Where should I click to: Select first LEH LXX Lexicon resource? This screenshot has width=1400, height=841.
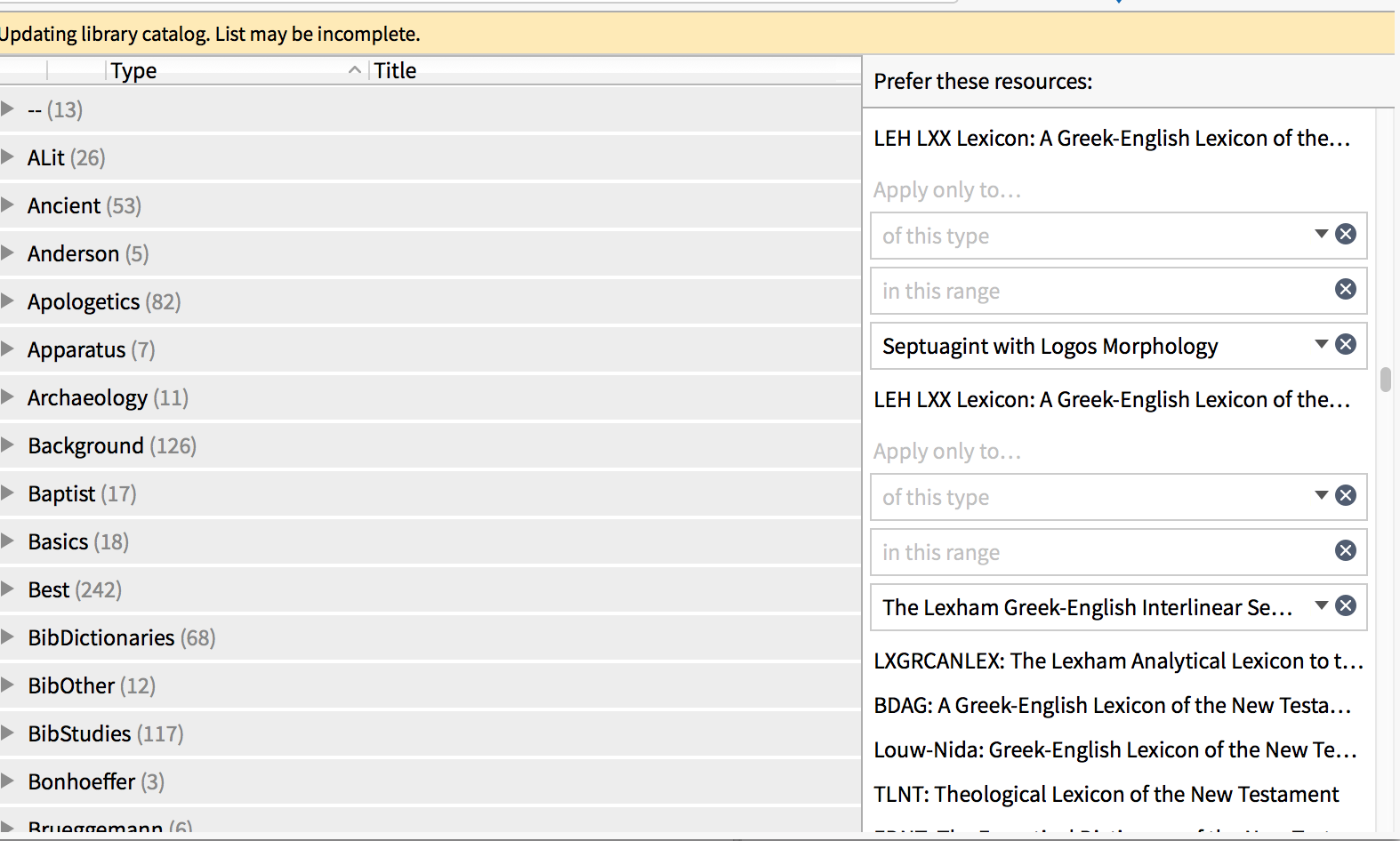click(x=1112, y=138)
